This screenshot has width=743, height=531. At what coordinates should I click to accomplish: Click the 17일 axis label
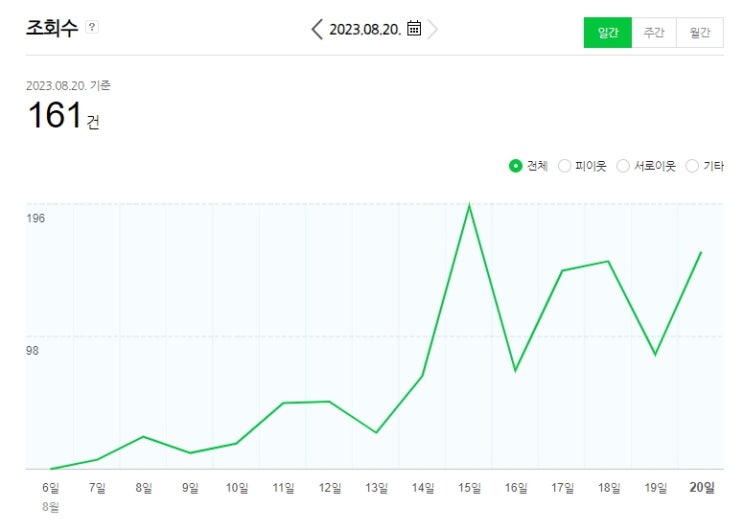[x=562, y=487]
